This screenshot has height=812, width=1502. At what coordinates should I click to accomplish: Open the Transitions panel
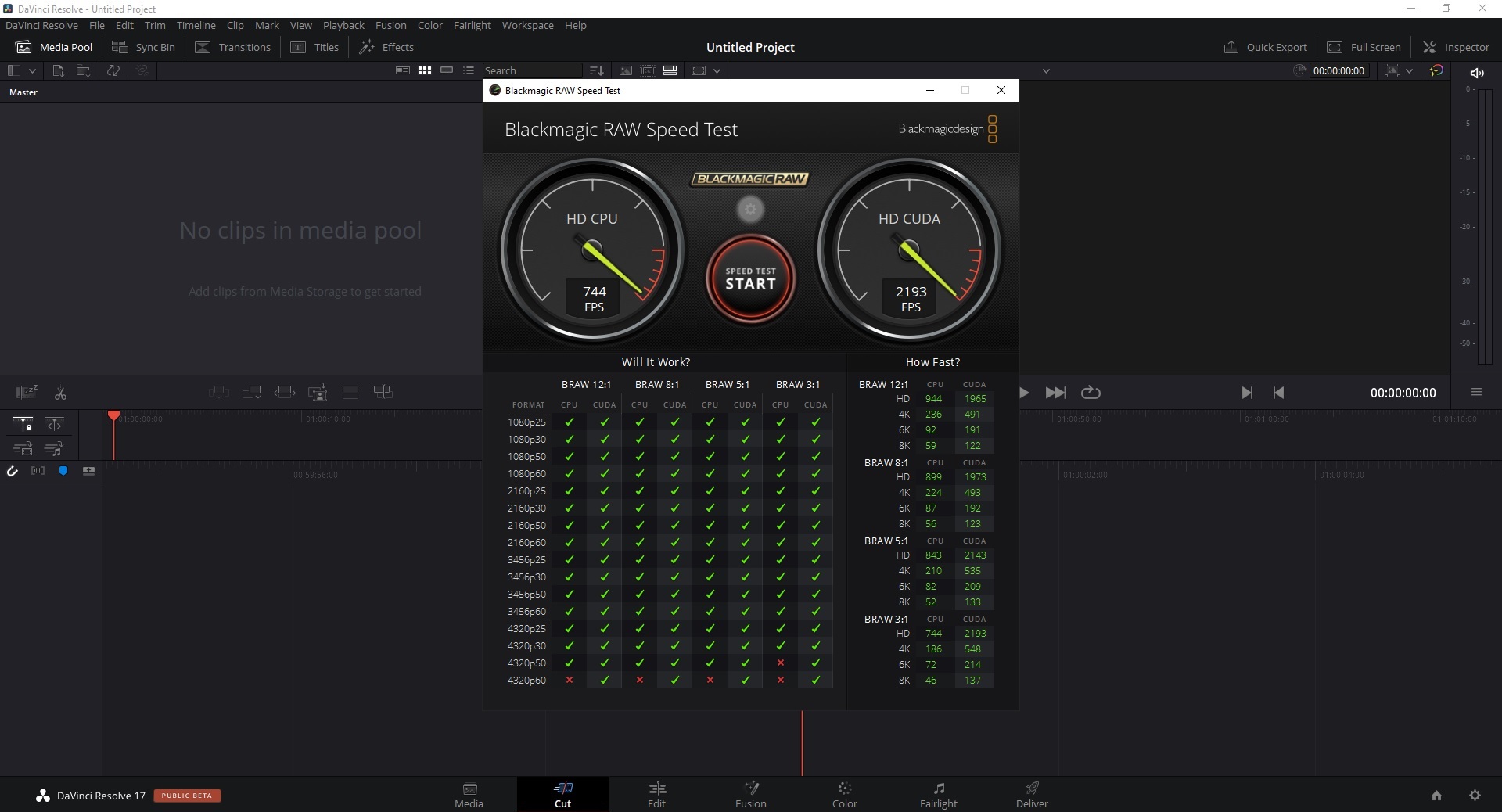(x=233, y=47)
